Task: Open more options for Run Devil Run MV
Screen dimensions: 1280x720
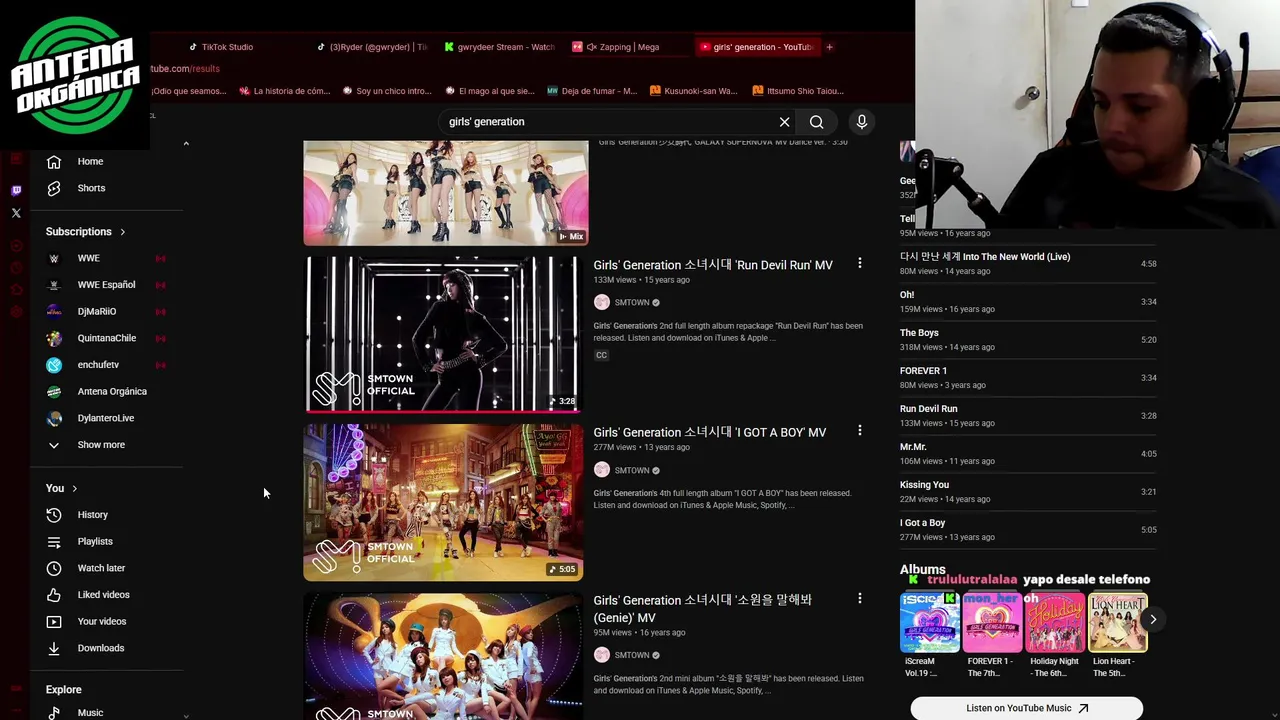Action: click(x=859, y=264)
